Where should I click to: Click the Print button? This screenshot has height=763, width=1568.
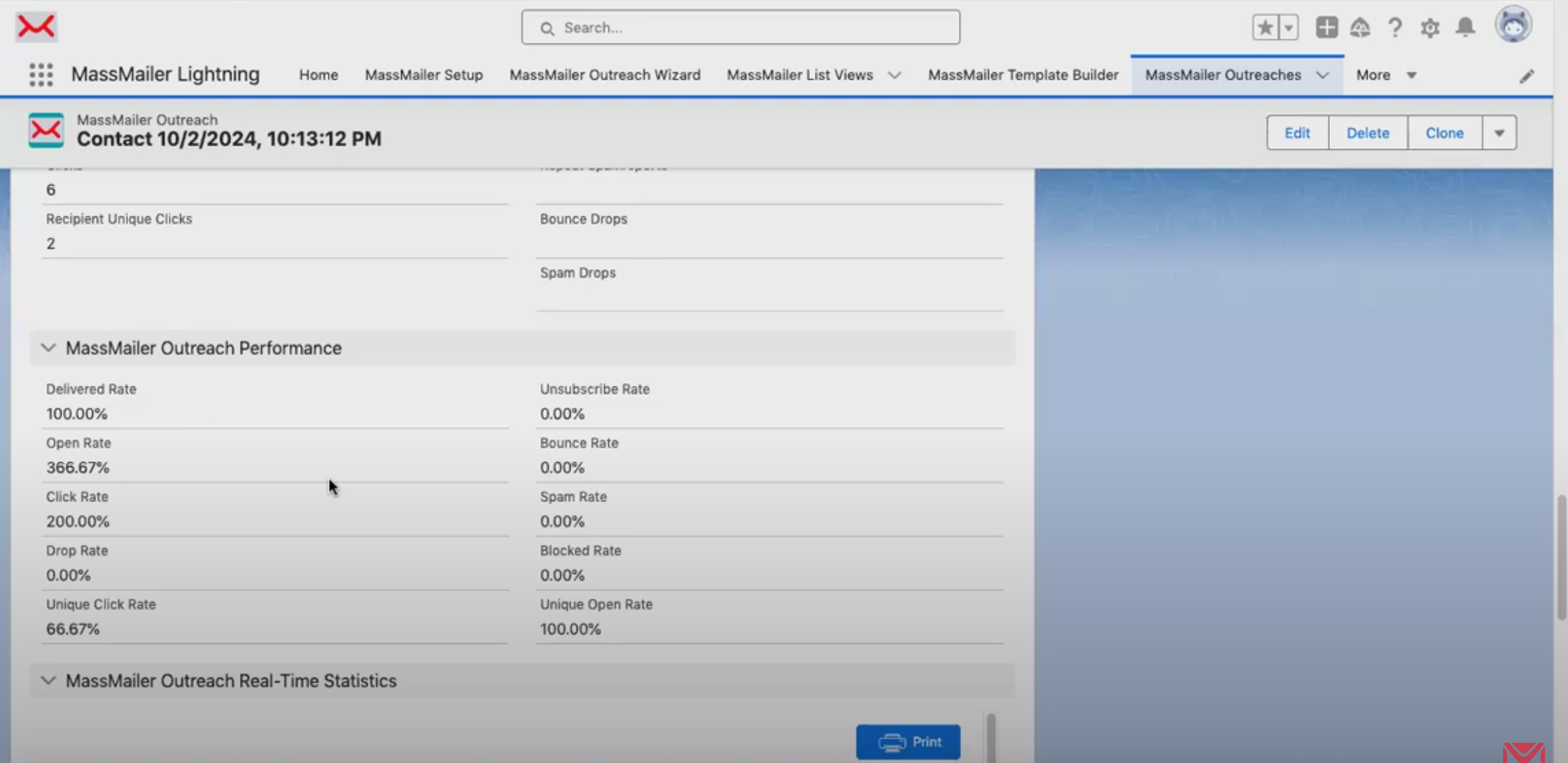(x=908, y=741)
